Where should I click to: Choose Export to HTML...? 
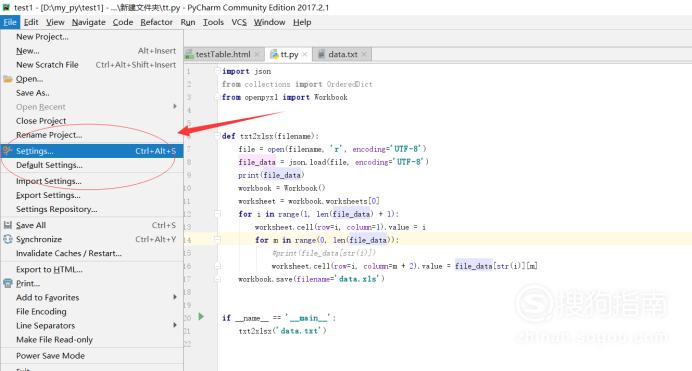[x=92, y=269]
